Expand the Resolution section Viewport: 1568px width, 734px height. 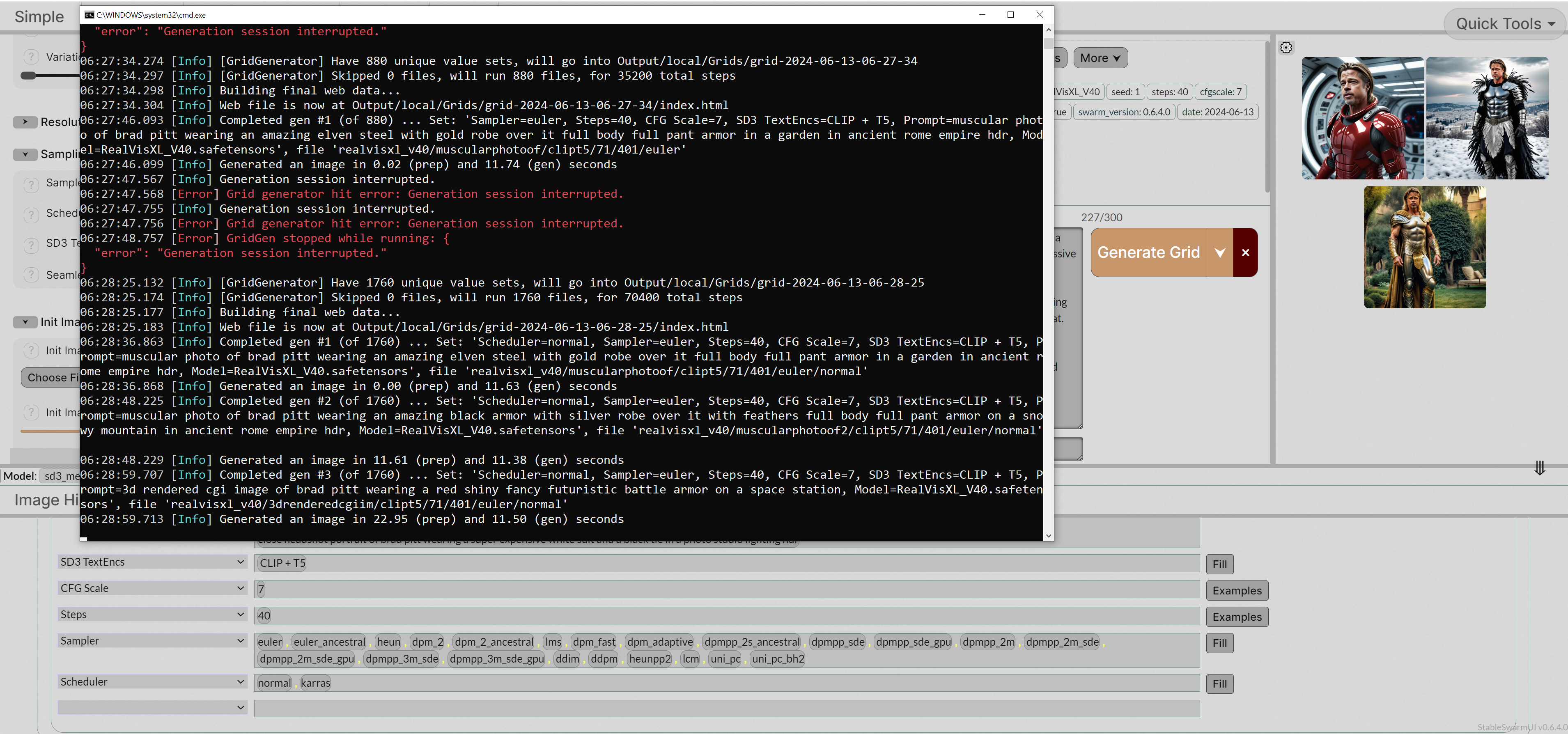[x=25, y=122]
